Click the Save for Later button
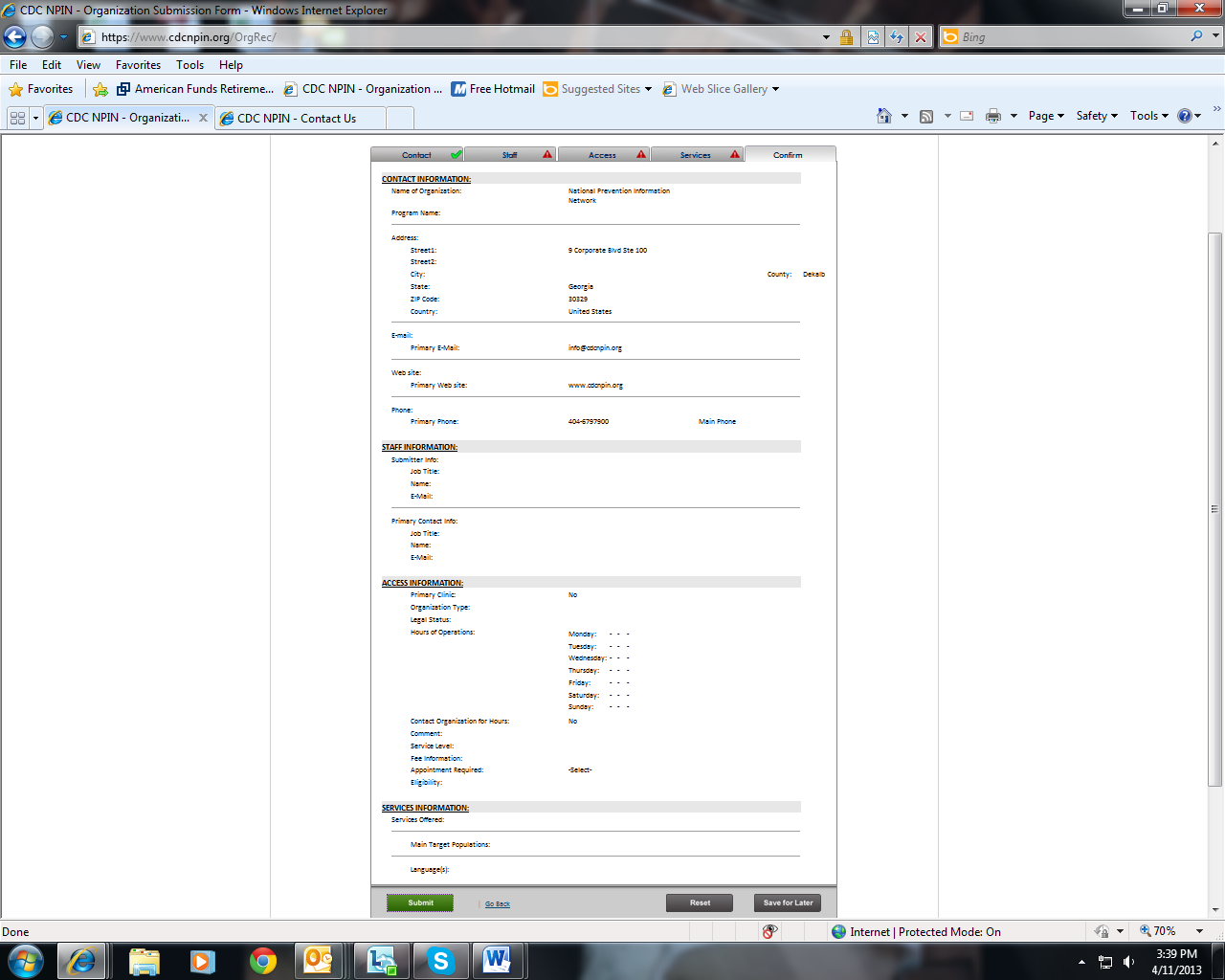The height and width of the screenshot is (980, 1225). pyautogui.click(x=788, y=902)
